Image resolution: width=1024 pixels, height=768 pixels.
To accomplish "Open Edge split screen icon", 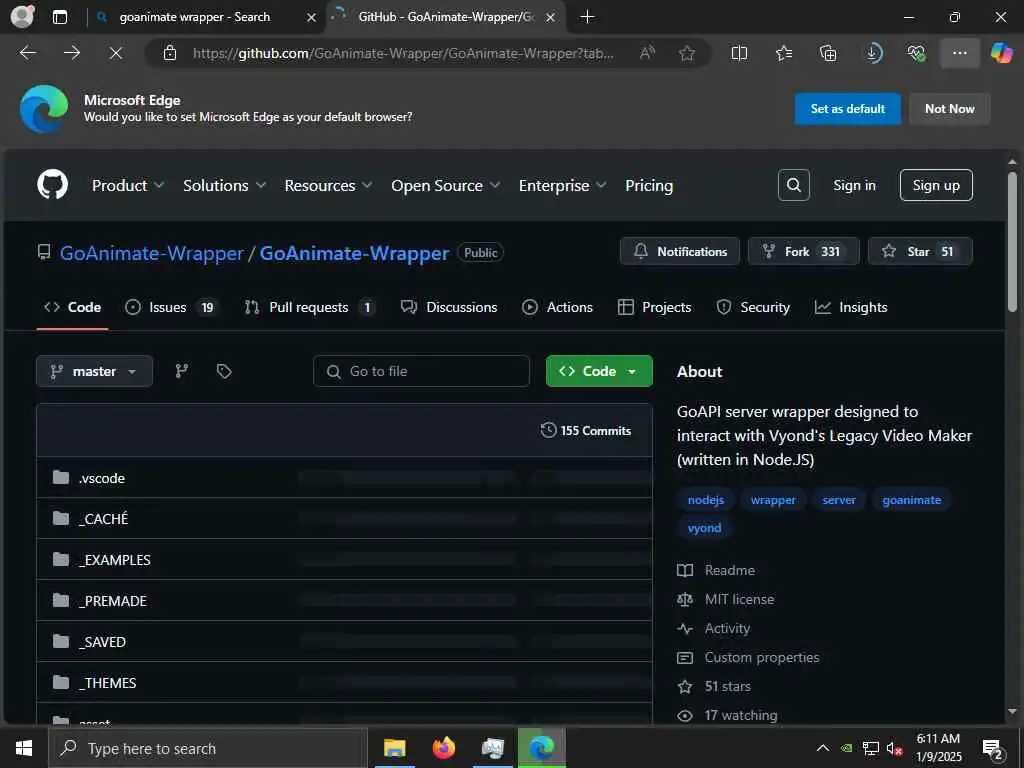I will tap(739, 53).
